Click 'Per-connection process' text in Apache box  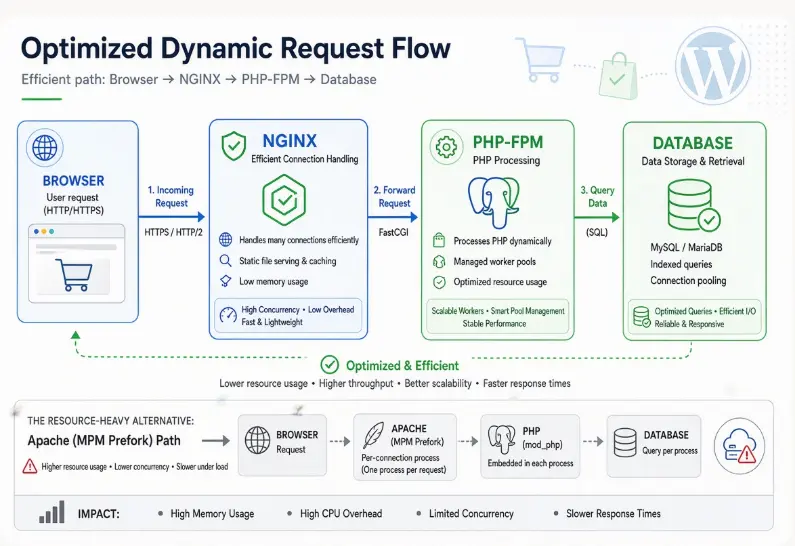[x=400, y=458]
